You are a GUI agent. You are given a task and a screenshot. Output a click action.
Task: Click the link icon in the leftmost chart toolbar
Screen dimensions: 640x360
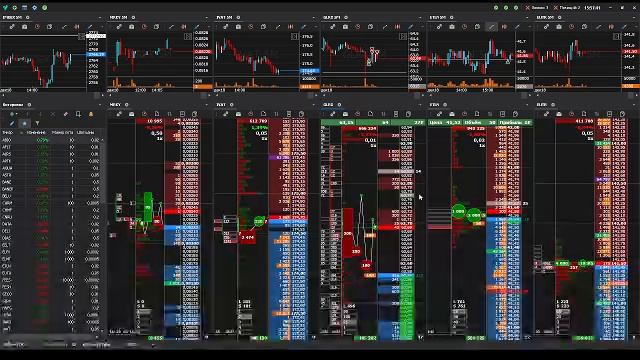pos(12,27)
